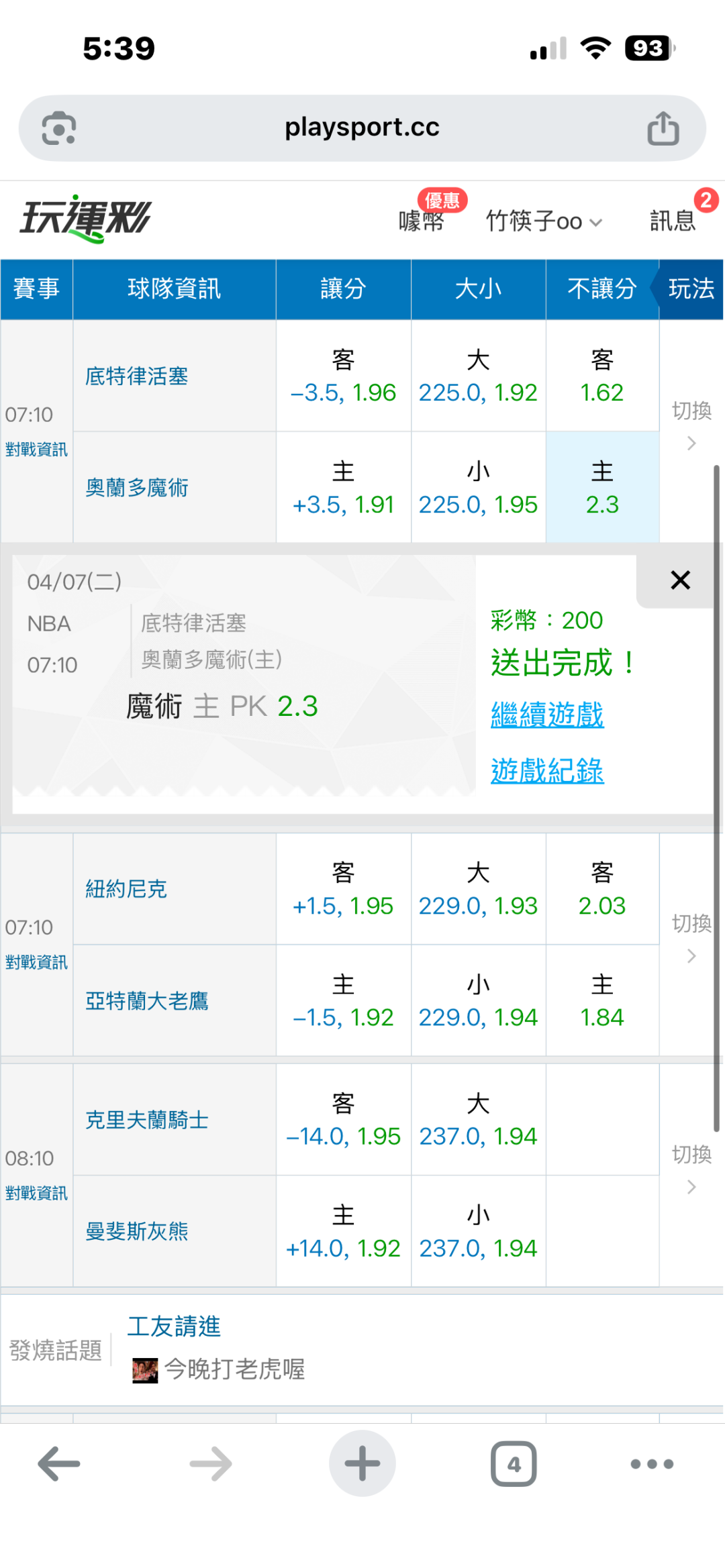
Task: Open 訊息 messages with 2 notifications
Action: point(673,220)
